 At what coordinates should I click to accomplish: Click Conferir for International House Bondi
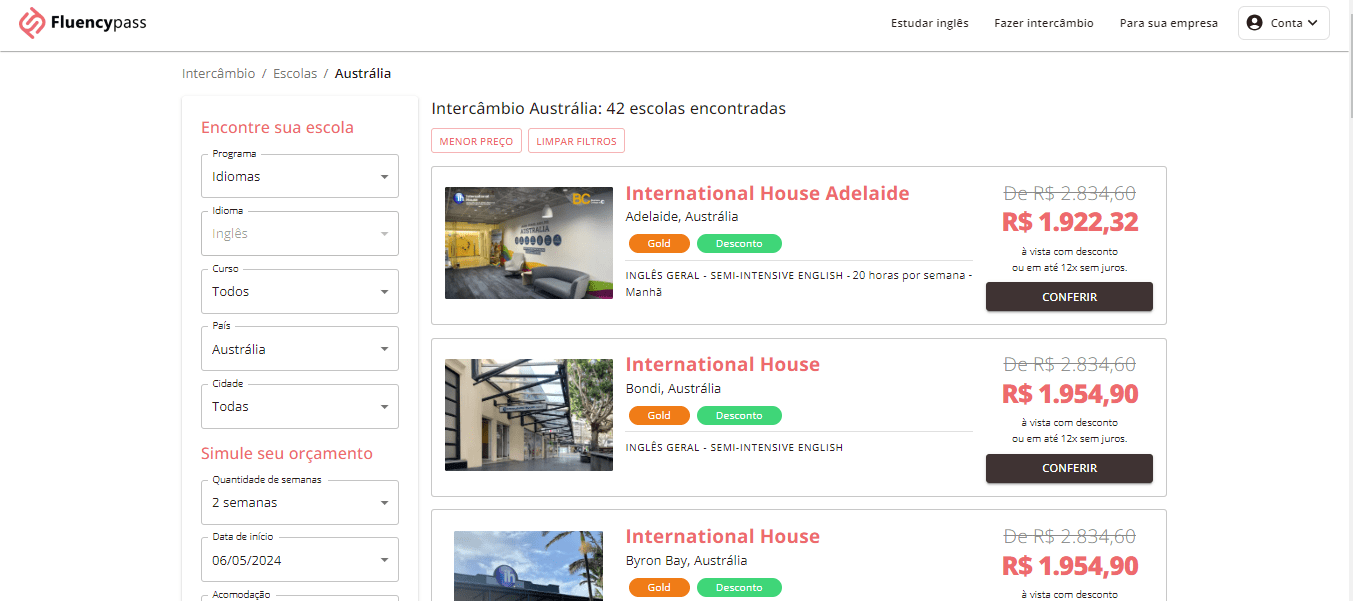pos(1069,468)
